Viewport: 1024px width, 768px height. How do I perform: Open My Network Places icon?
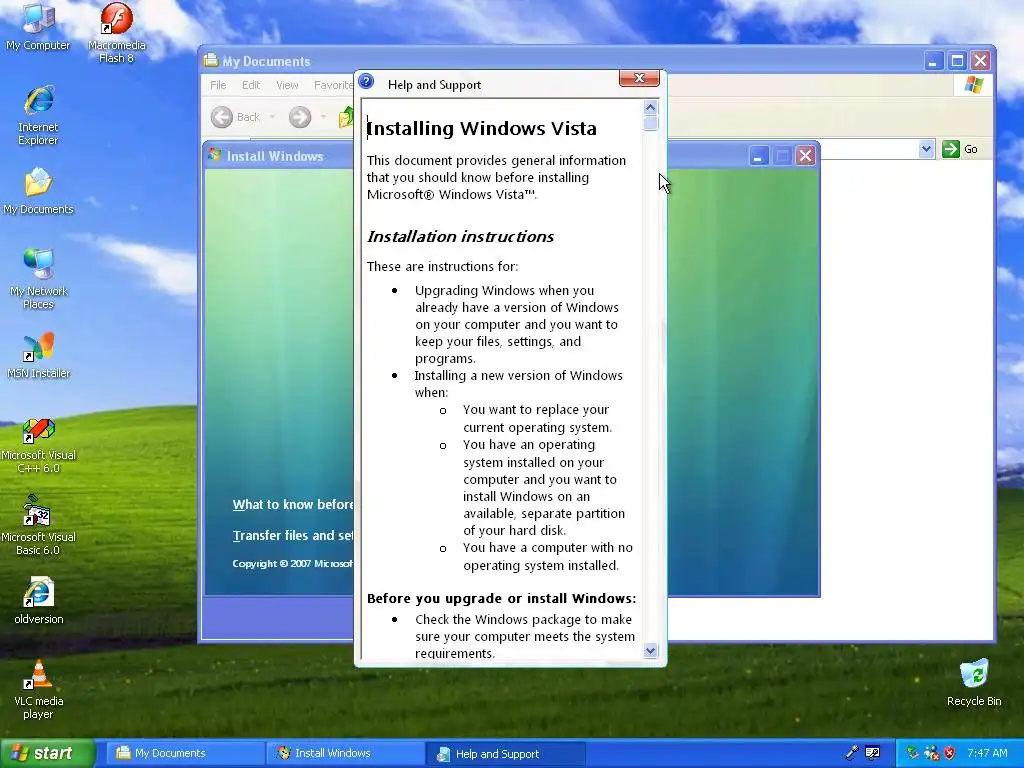pos(38,278)
